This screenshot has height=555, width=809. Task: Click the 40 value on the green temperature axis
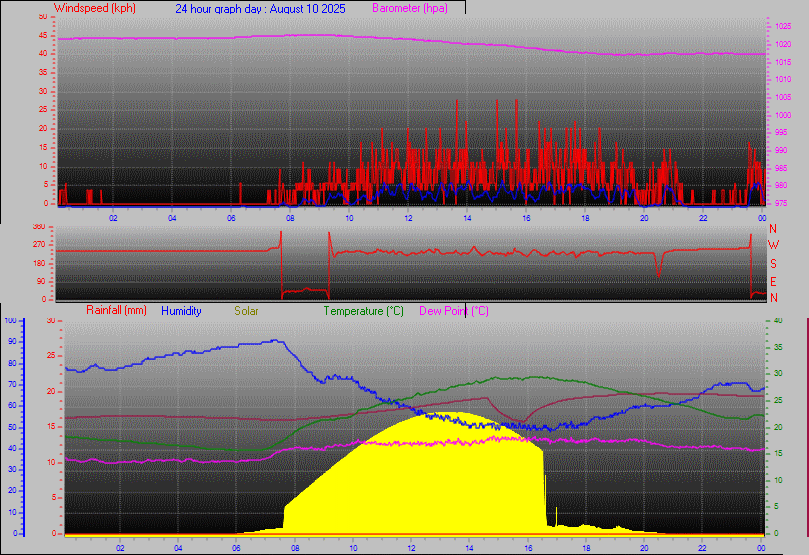(x=778, y=320)
